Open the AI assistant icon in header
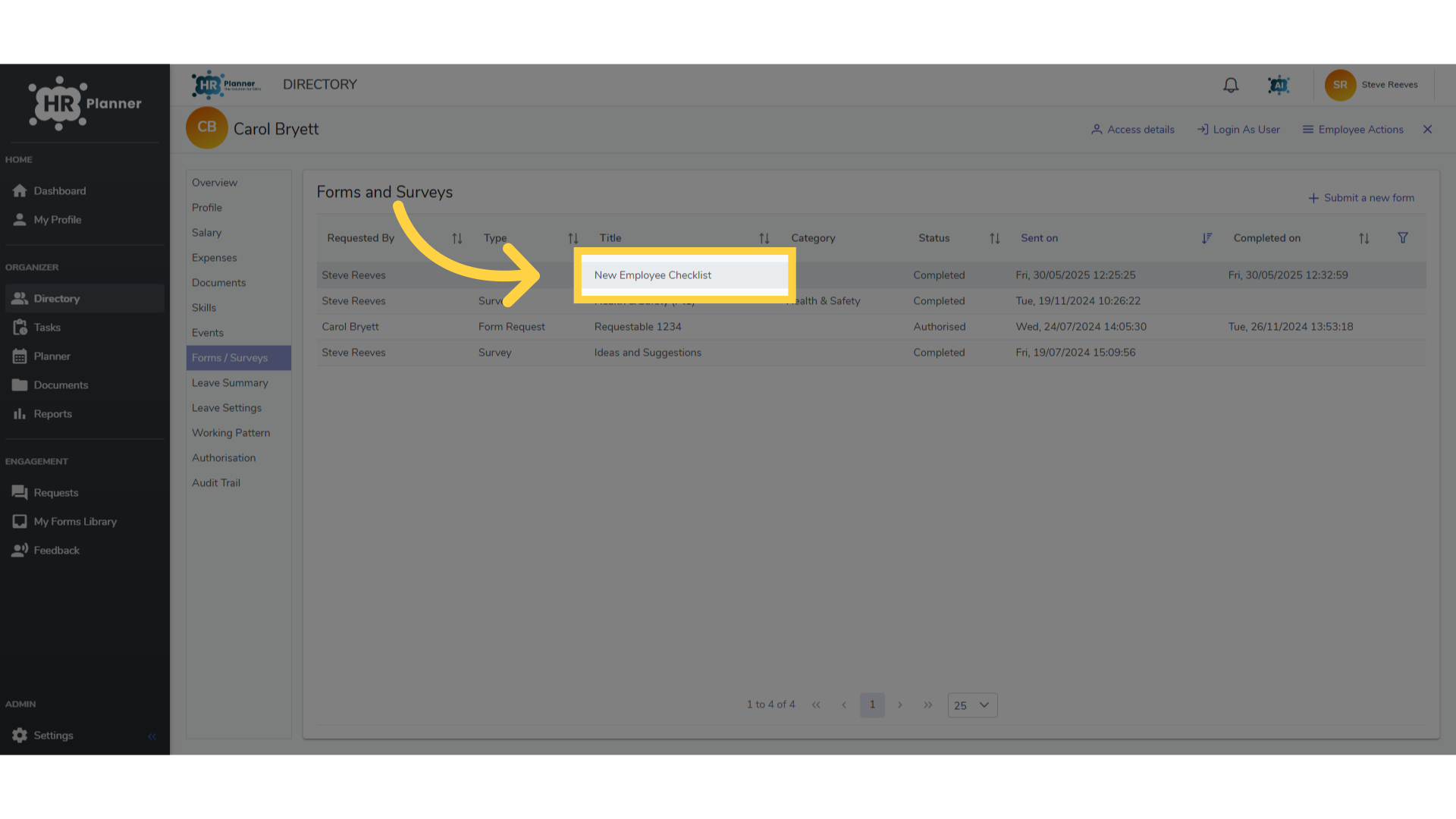This screenshot has width=1456, height=819. [1279, 85]
